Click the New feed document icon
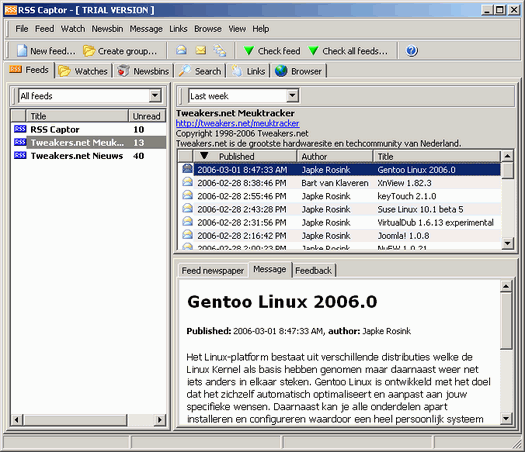Viewport: 525px width, 452px height. pos(22,51)
